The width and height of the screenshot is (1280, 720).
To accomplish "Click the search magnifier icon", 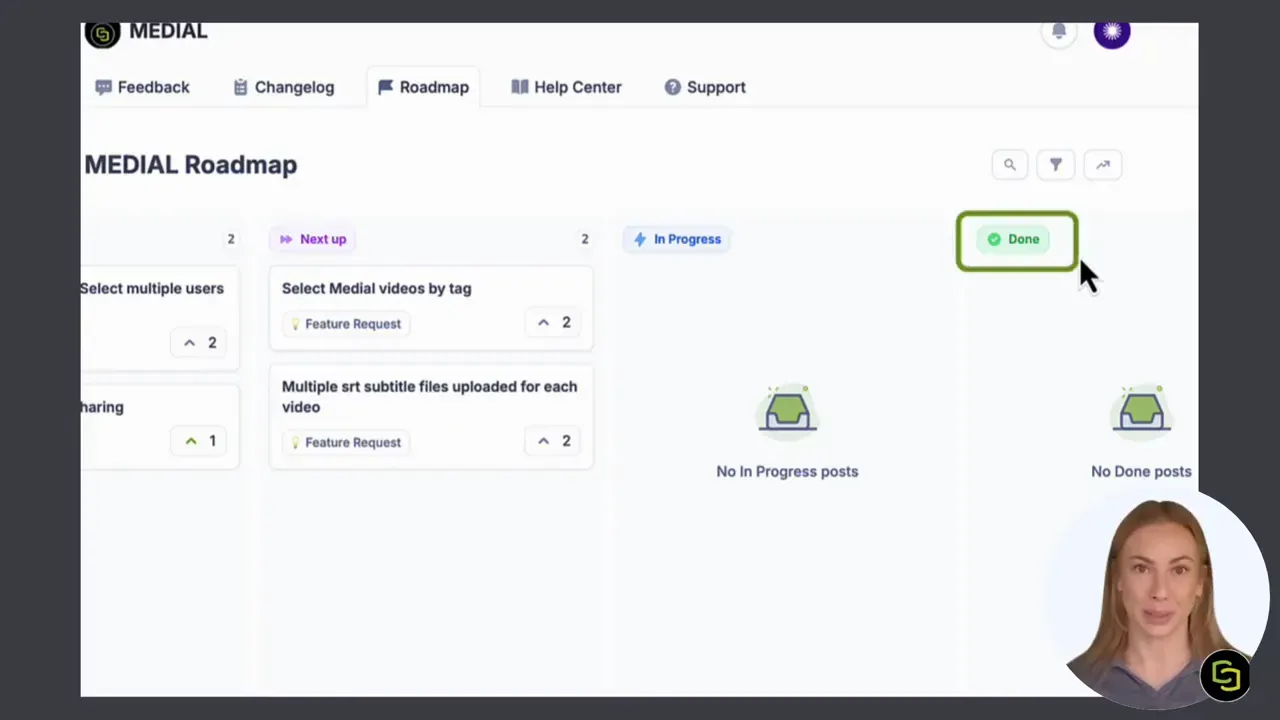I will click(1010, 165).
